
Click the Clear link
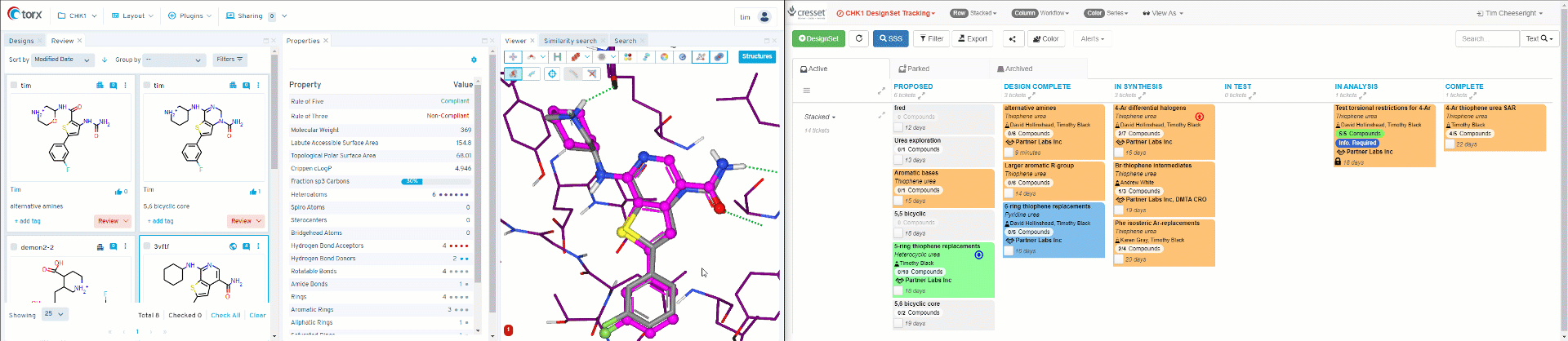click(x=257, y=315)
